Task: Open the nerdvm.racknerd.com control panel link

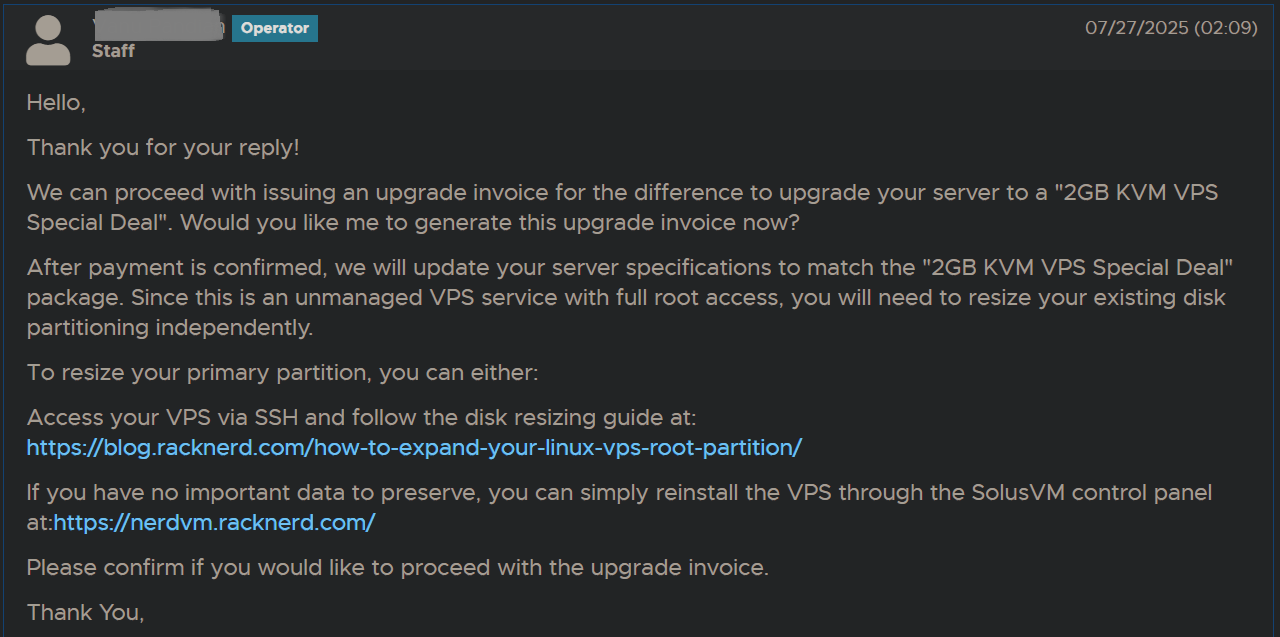Action: (214, 522)
